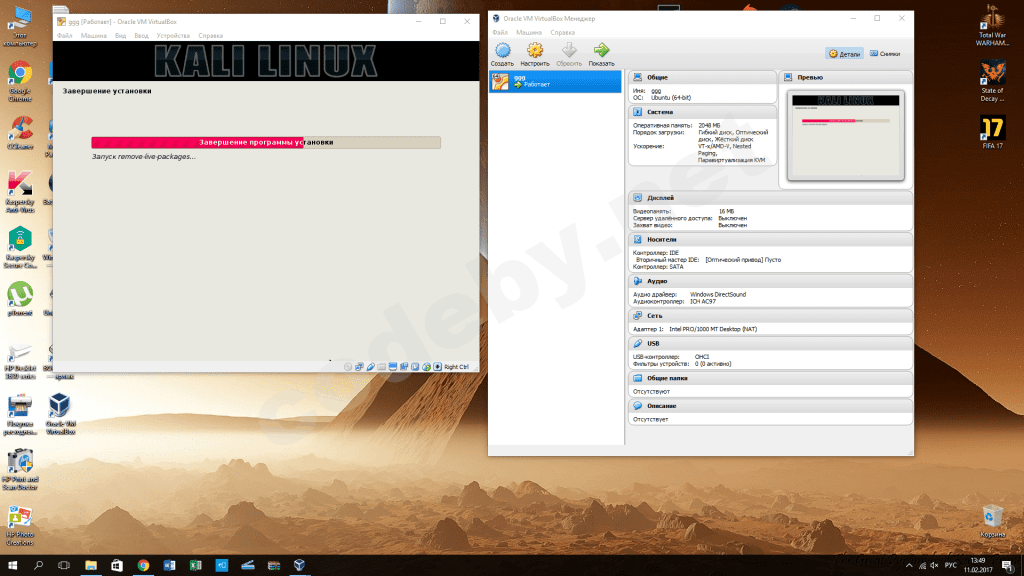Screen dimensions: 1024x576
Task: Open the Recycle Bin on desktop
Action: coord(993,518)
